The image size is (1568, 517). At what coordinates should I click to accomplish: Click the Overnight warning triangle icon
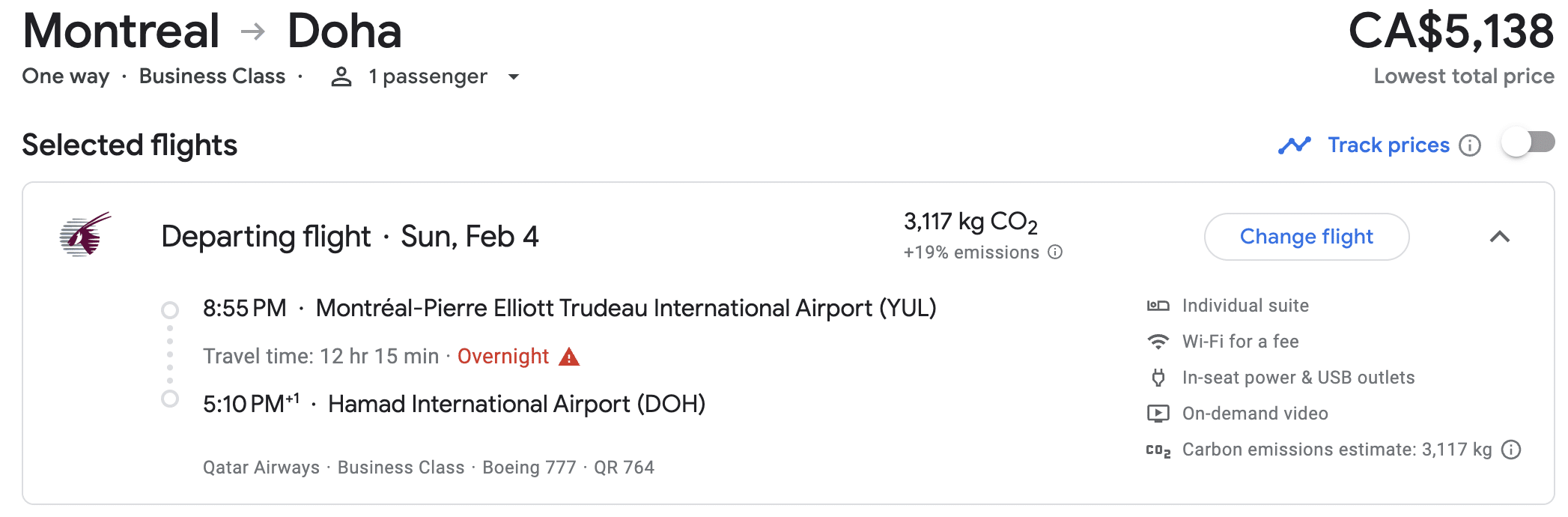569,357
